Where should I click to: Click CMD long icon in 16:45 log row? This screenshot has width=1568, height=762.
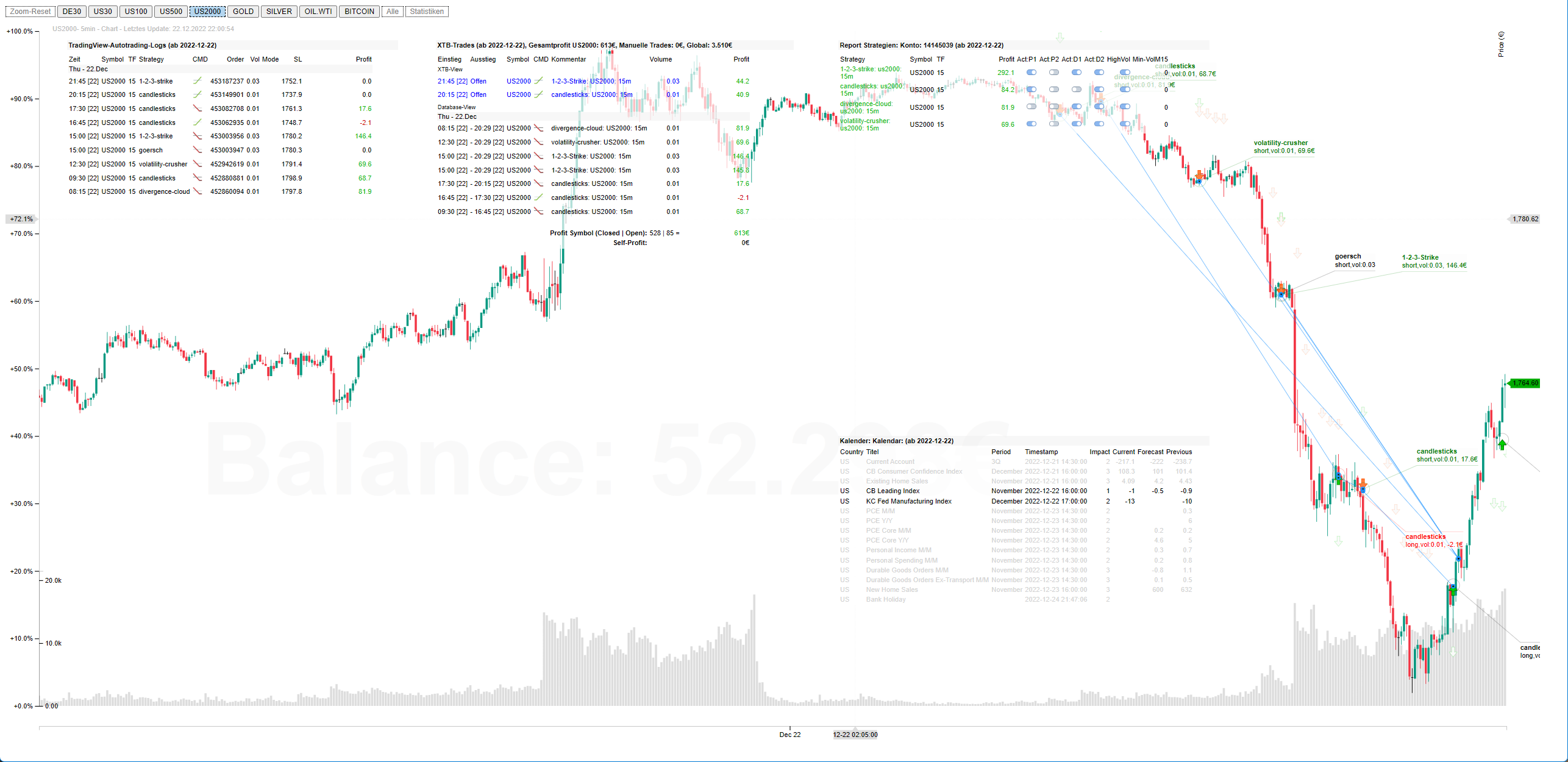click(x=198, y=123)
